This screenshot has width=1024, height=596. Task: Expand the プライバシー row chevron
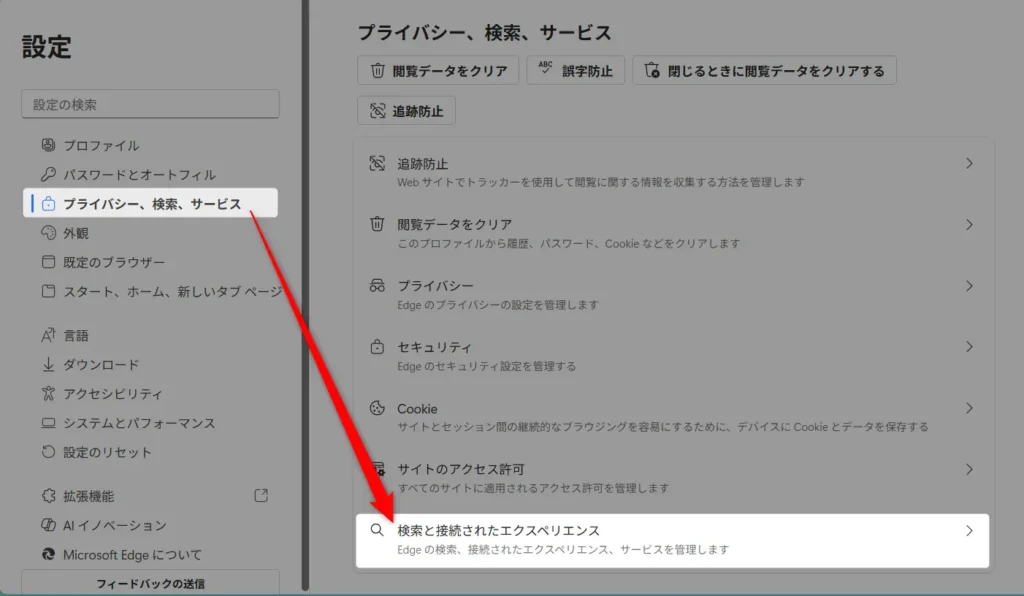[968, 286]
